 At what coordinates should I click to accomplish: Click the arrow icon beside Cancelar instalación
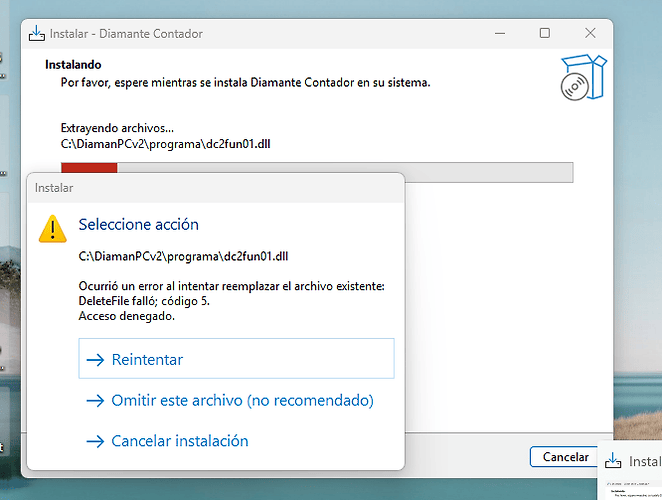click(95, 441)
